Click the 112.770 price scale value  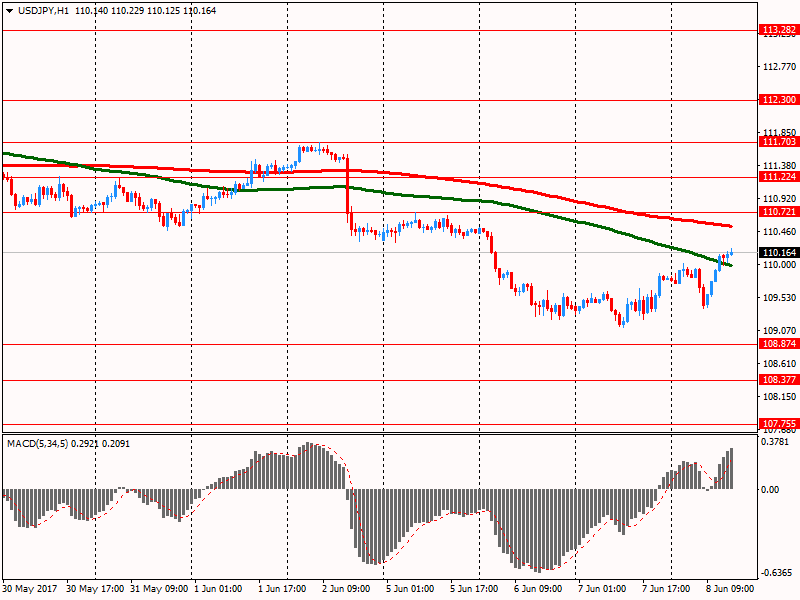[779, 67]
